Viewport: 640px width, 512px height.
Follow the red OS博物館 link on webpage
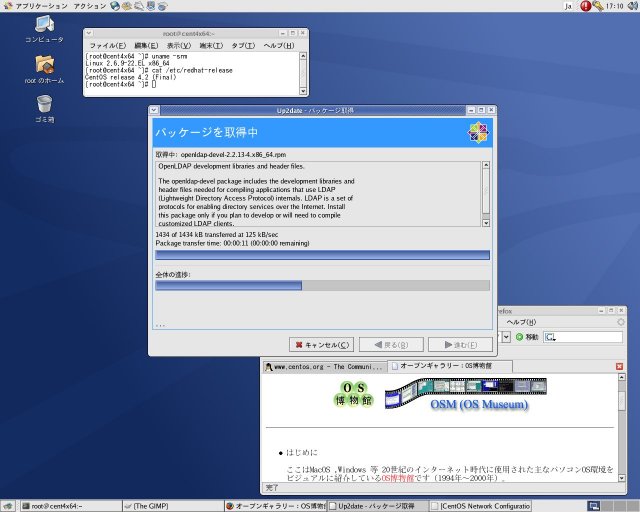click(x=398, y=478)
